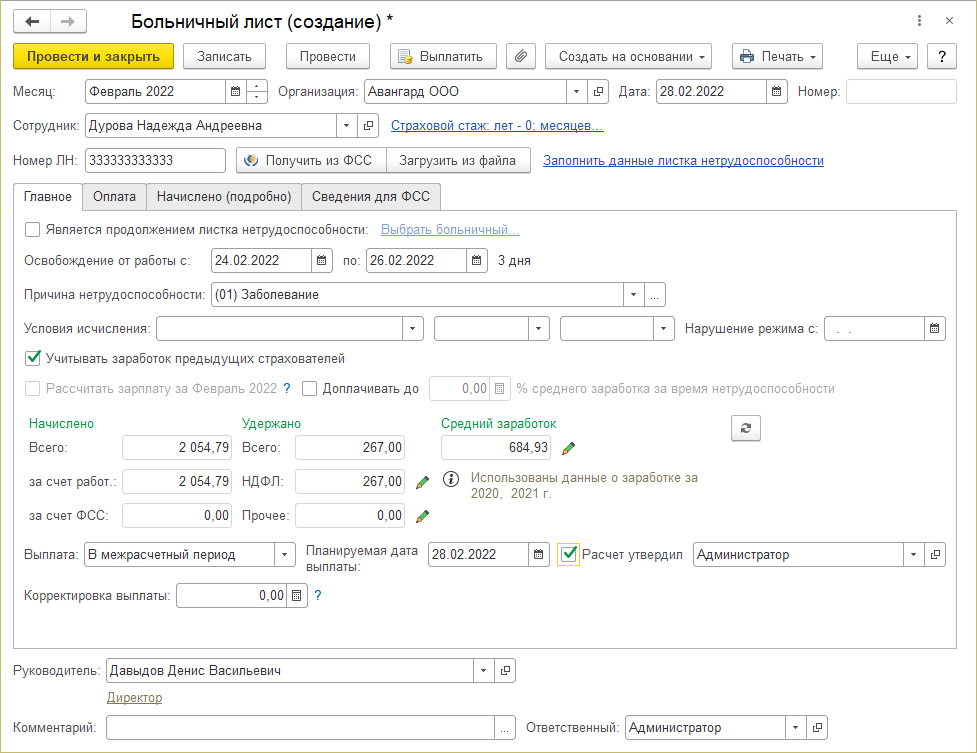Viewport: 977px width, 753px height.
Task: Navigate back with left arrow
Action: 33,21
